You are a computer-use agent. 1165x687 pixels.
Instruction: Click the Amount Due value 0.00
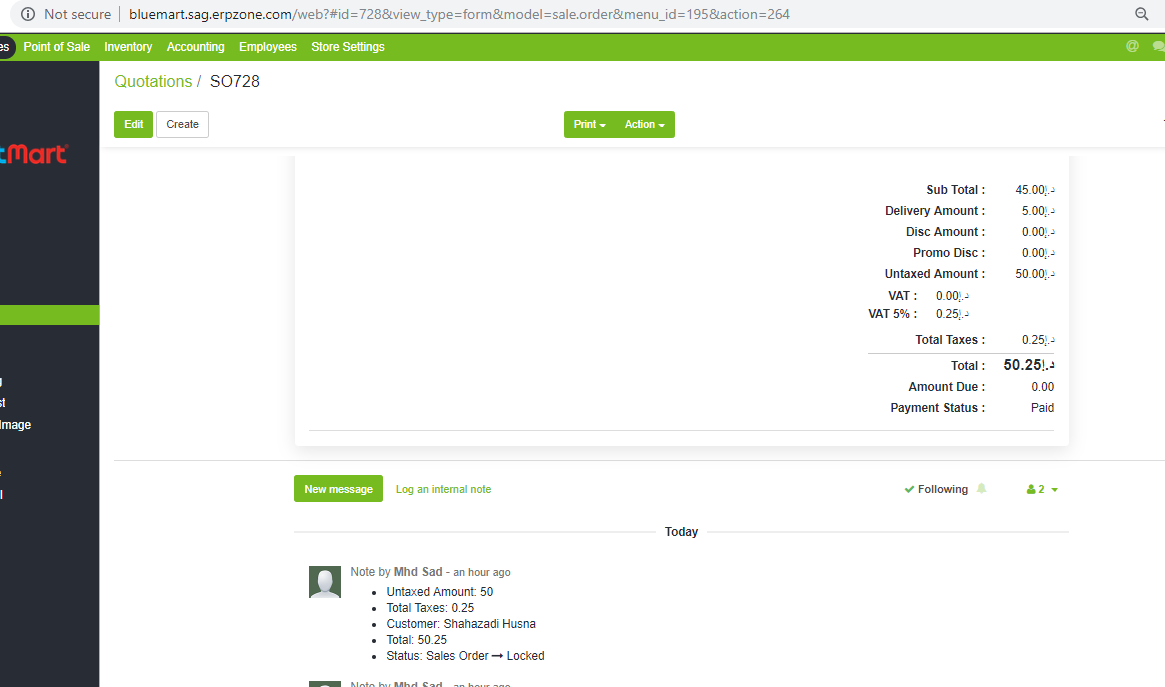(1042, 387)
